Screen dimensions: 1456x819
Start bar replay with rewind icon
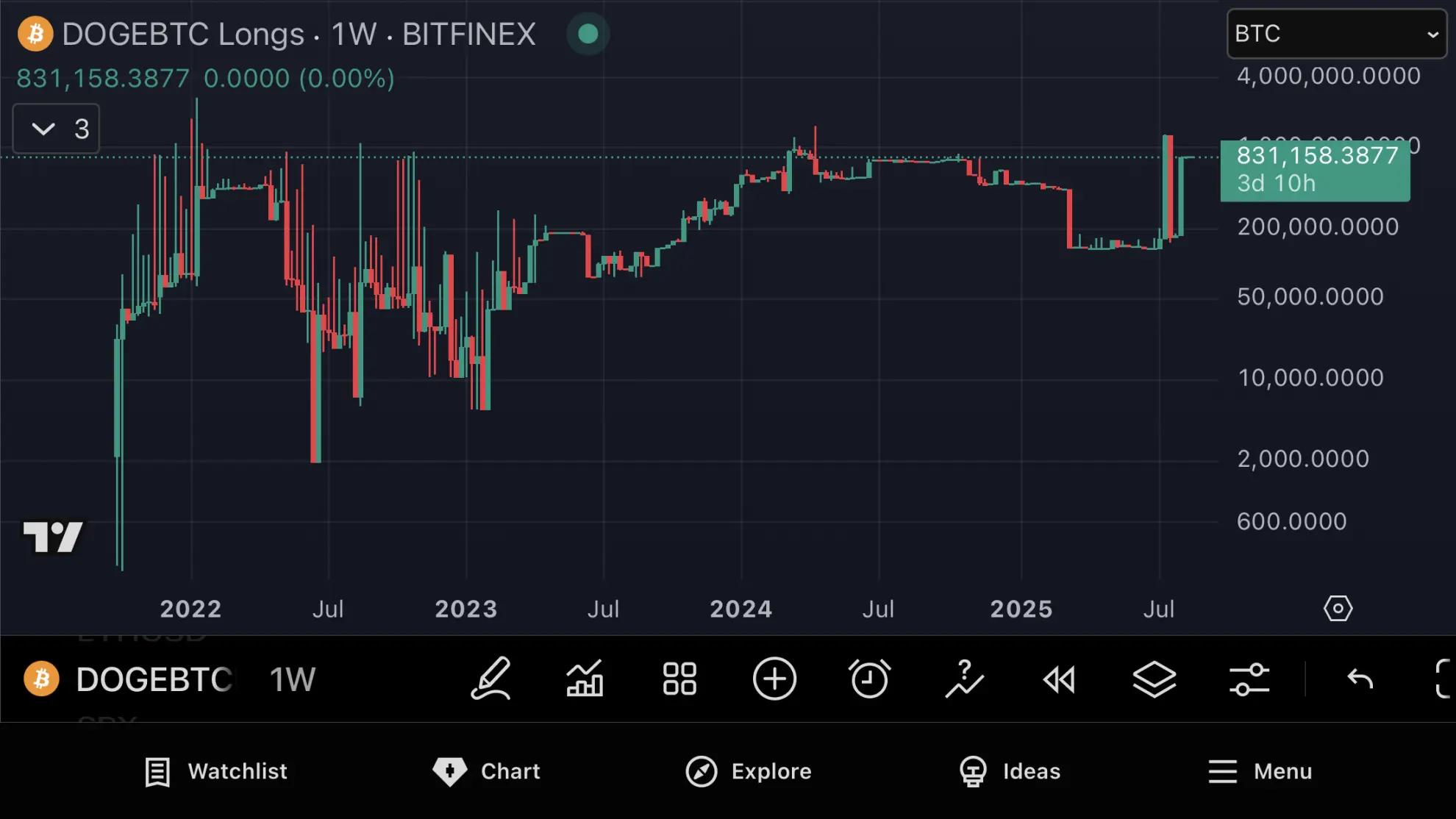point(1059,679)
